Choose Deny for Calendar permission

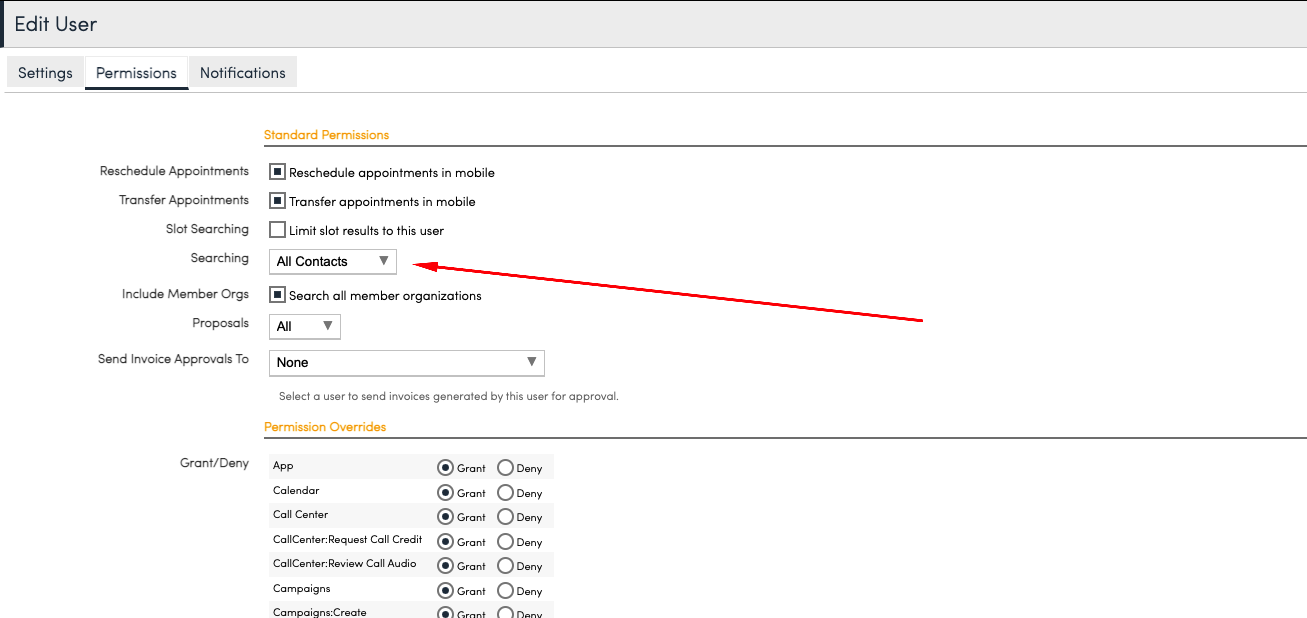point(505,492)
